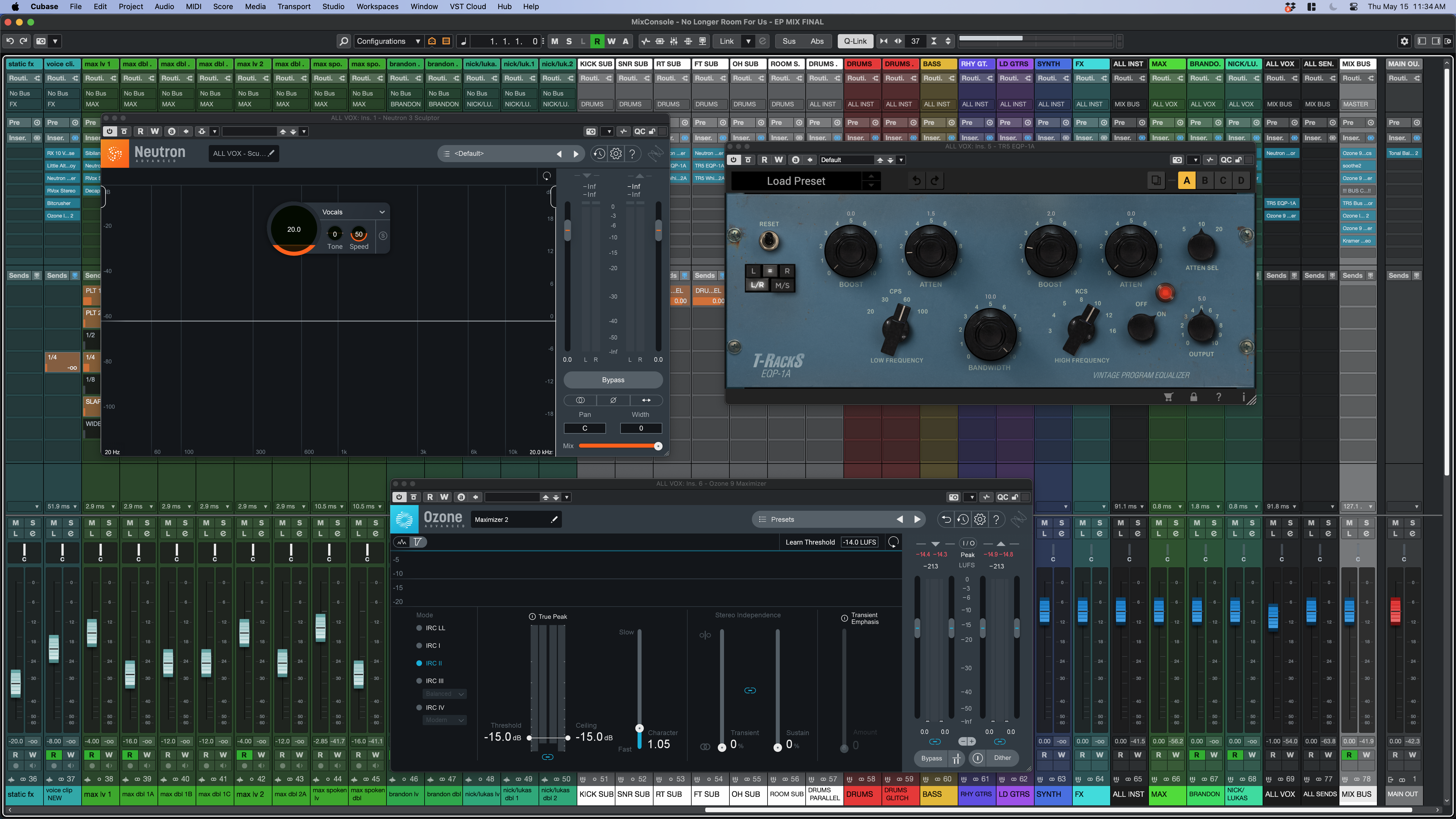Click the Ozone settings gear icon
Viewport: 1456px width, 819px height.
pyautogui.click(x=979, y=519)
